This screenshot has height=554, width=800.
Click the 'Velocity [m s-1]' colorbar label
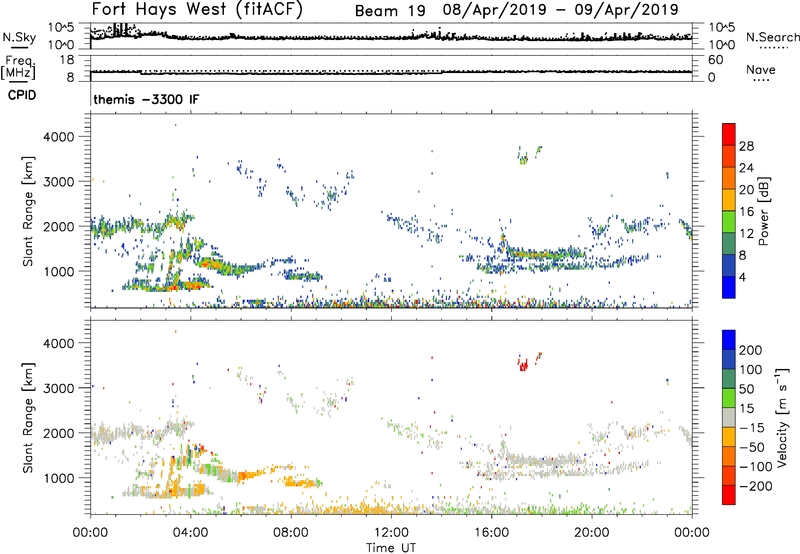pyautogui.click(x=781, y=417)
